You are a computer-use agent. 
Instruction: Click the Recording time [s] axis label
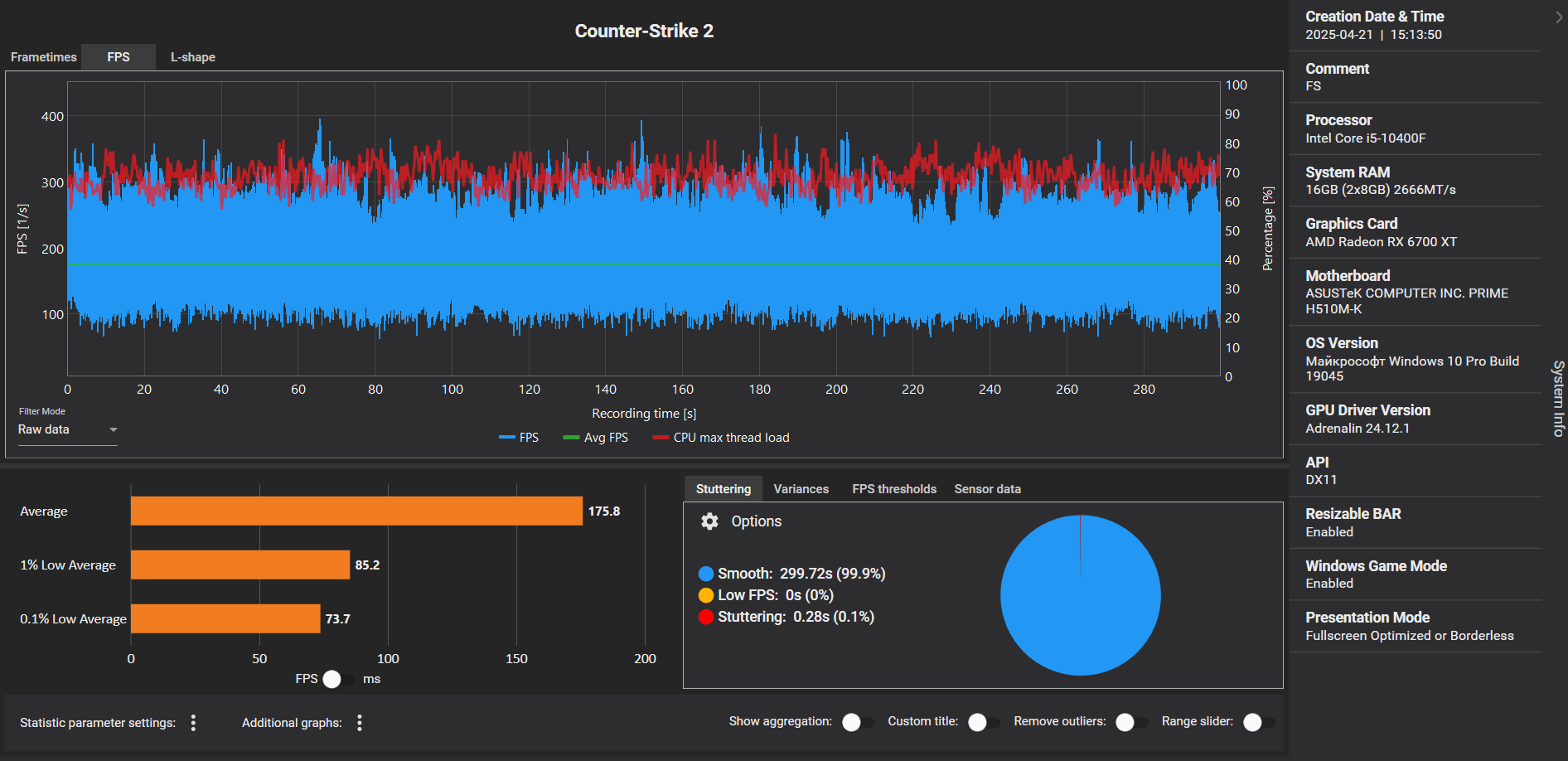pos(644,414)
